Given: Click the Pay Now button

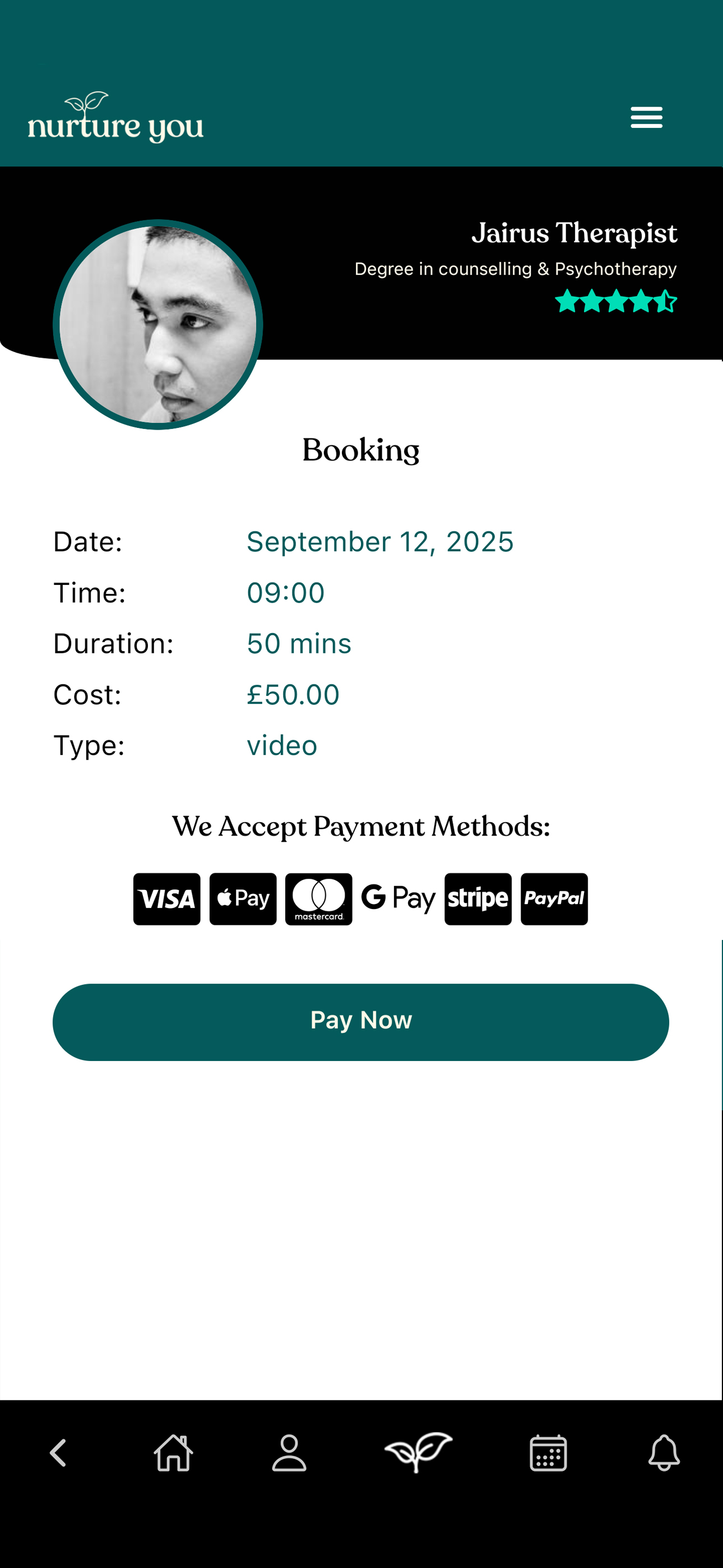Looking at the screenshot, I should [361, 1022].
